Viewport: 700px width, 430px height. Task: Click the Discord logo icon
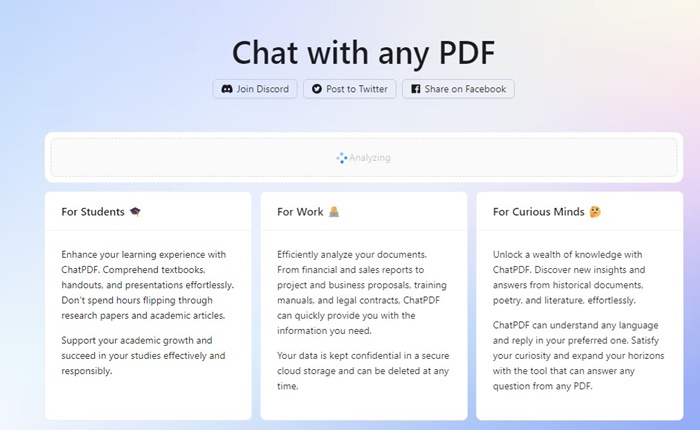tap(227, 89)
